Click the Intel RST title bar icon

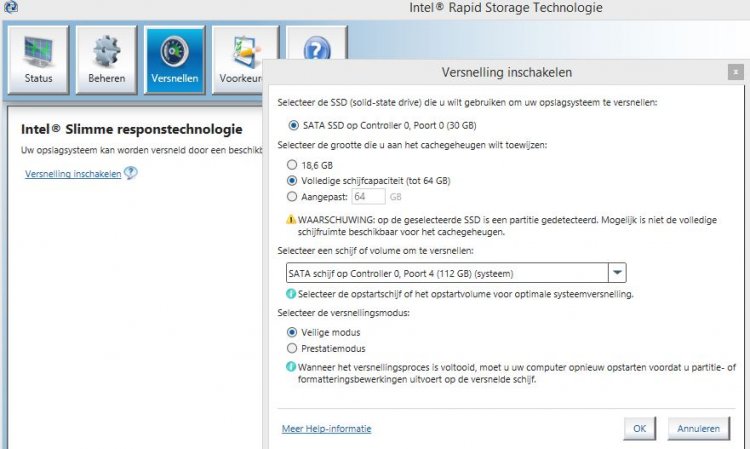tap(11, 7)
